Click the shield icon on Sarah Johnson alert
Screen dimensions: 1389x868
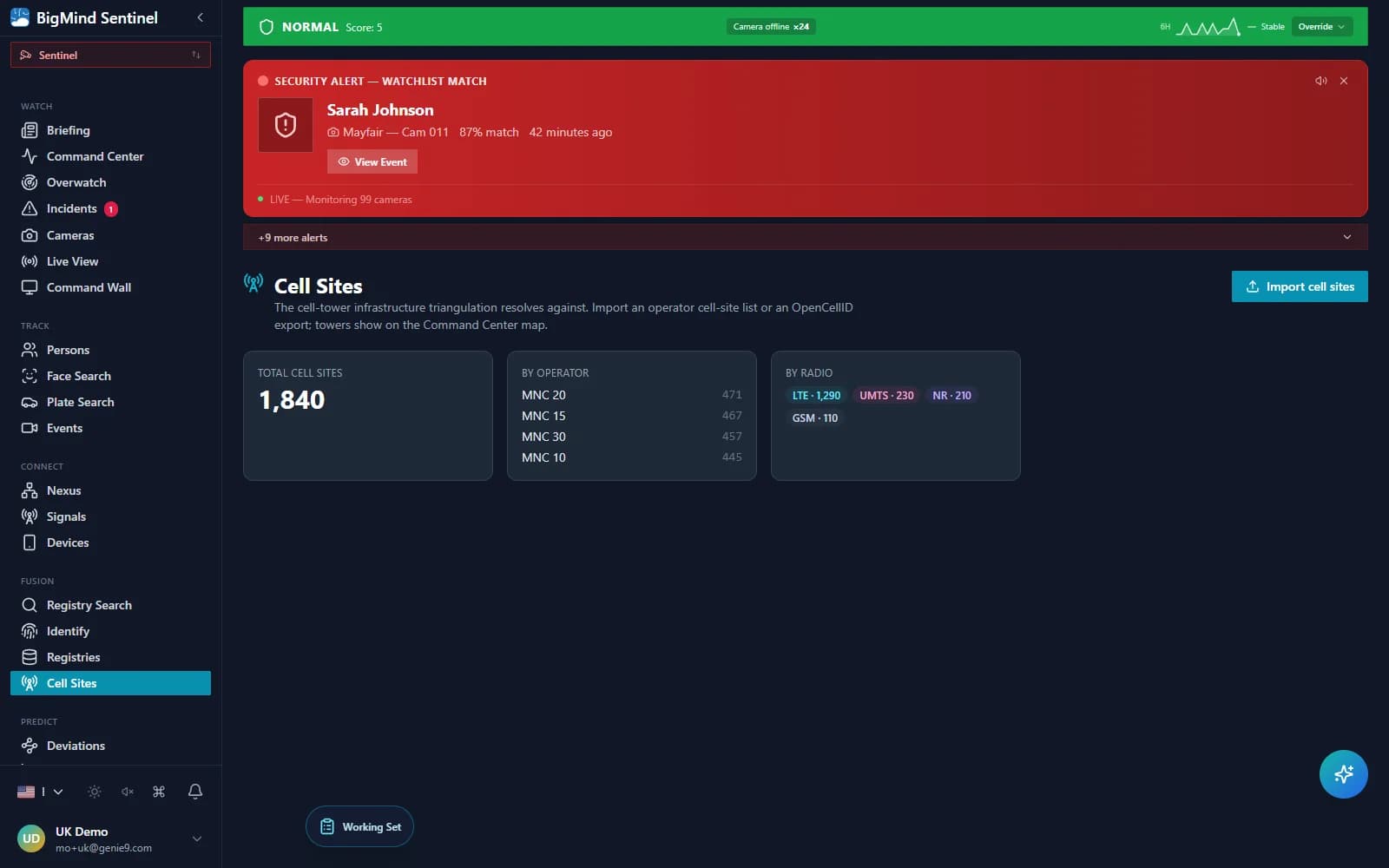coord(286,125)
